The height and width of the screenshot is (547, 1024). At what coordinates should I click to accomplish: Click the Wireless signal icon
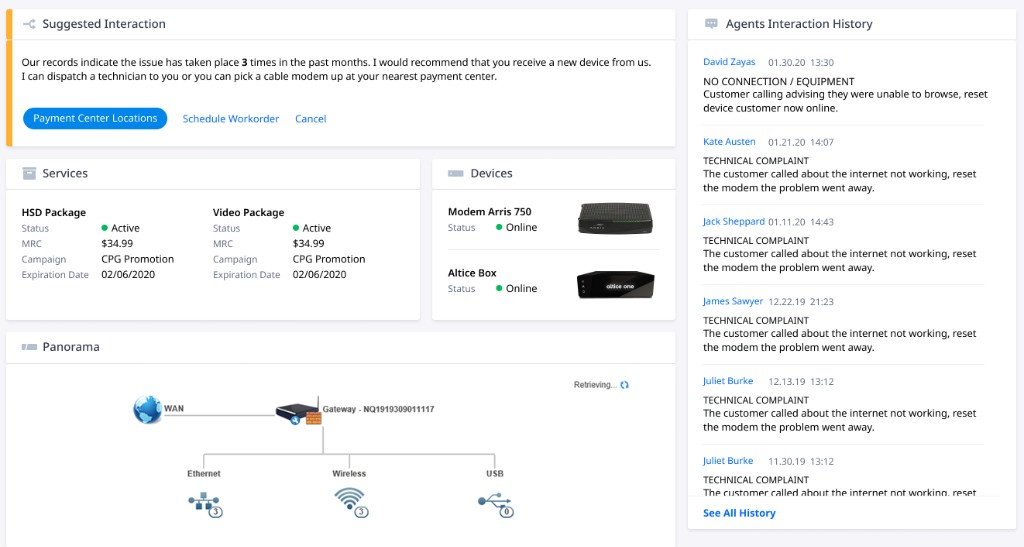[351, 503]
